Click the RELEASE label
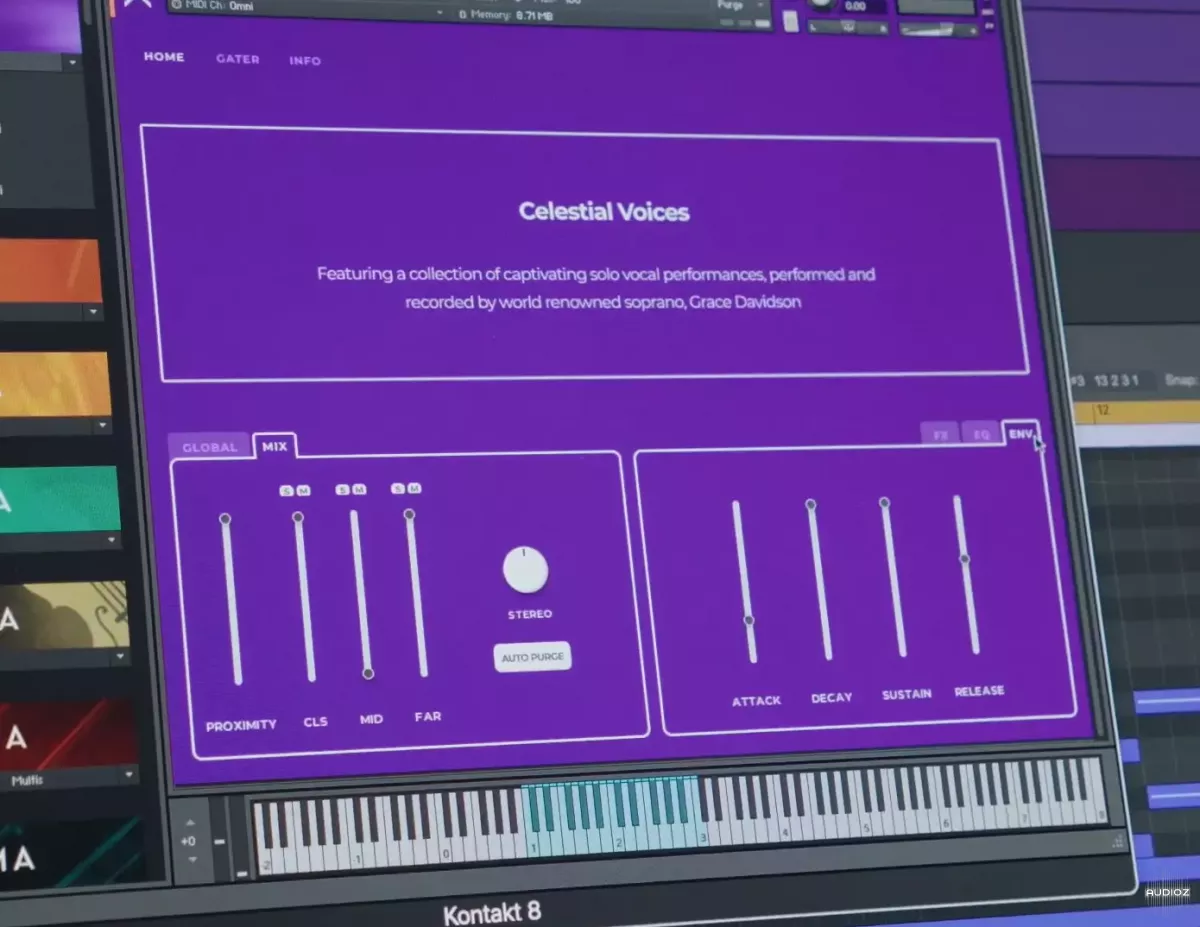The height and width of the screenshot is (927, 1200). coord(979,691)
